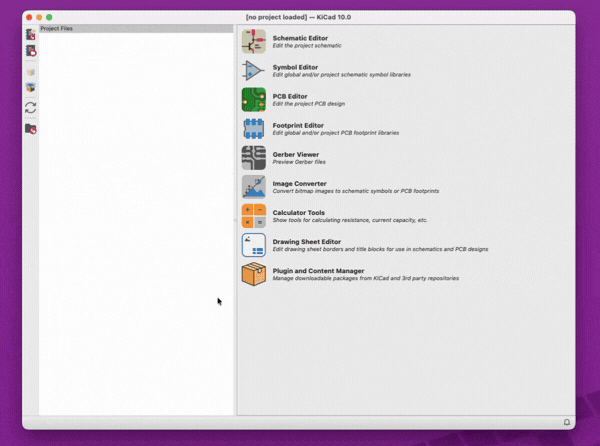Click the window title '[no project loaded] — KiCad 10.0'
600x446 pixels.
click(298, 17)
